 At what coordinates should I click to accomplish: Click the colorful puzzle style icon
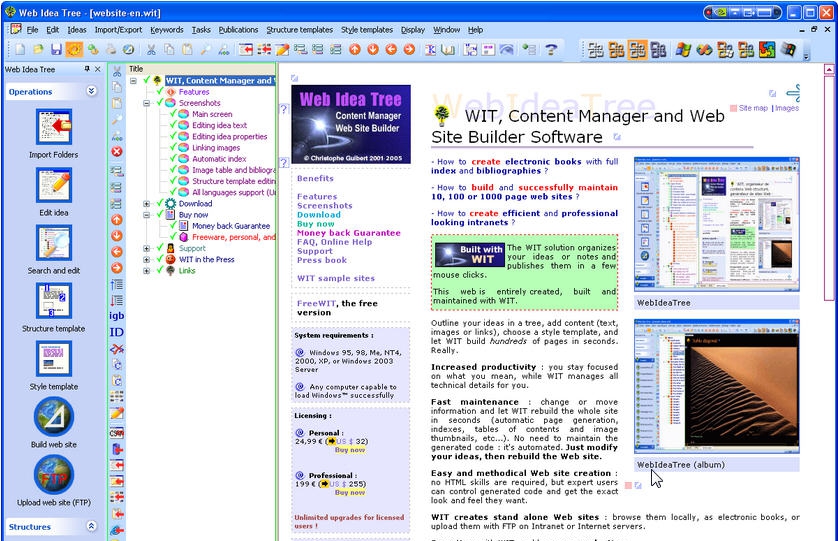coord(767,50)
